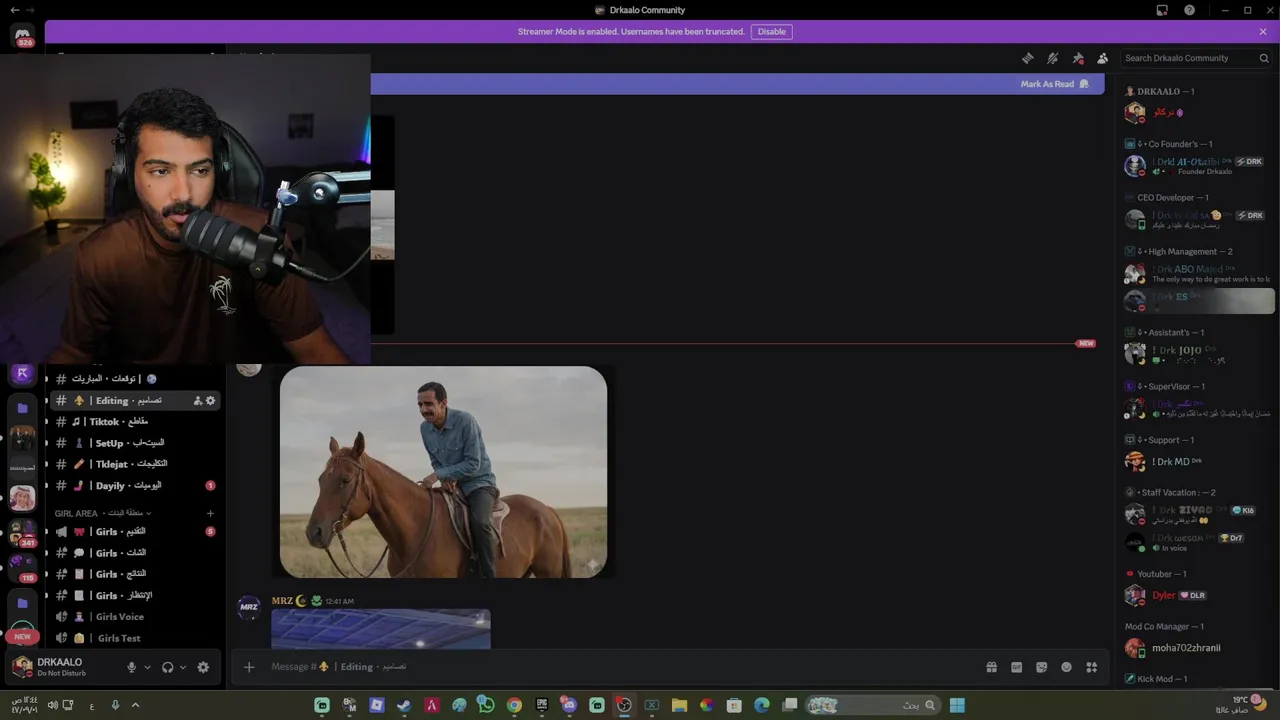The image size is (1280, 720).
Task: Open the help icon in title bar
Action: point(1189,10)
